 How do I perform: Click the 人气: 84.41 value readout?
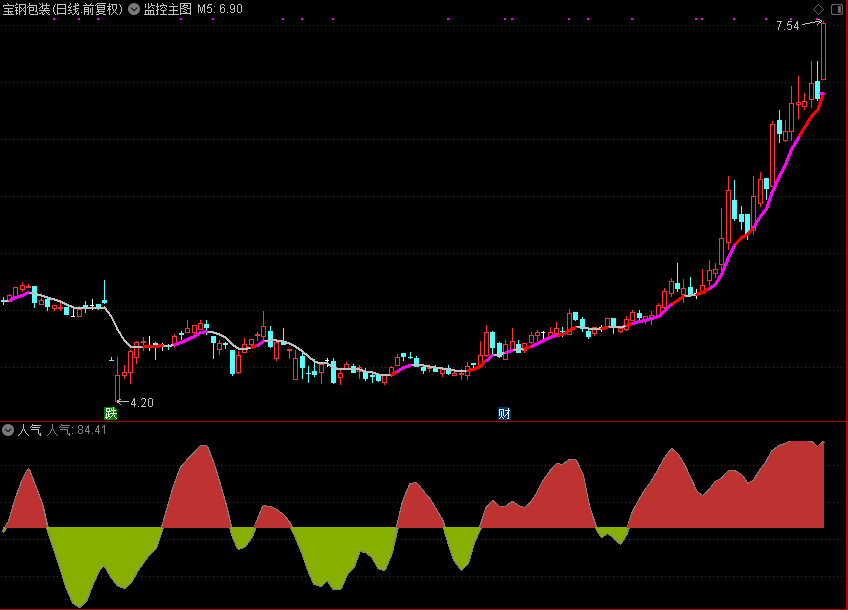[x=77, y=431]
